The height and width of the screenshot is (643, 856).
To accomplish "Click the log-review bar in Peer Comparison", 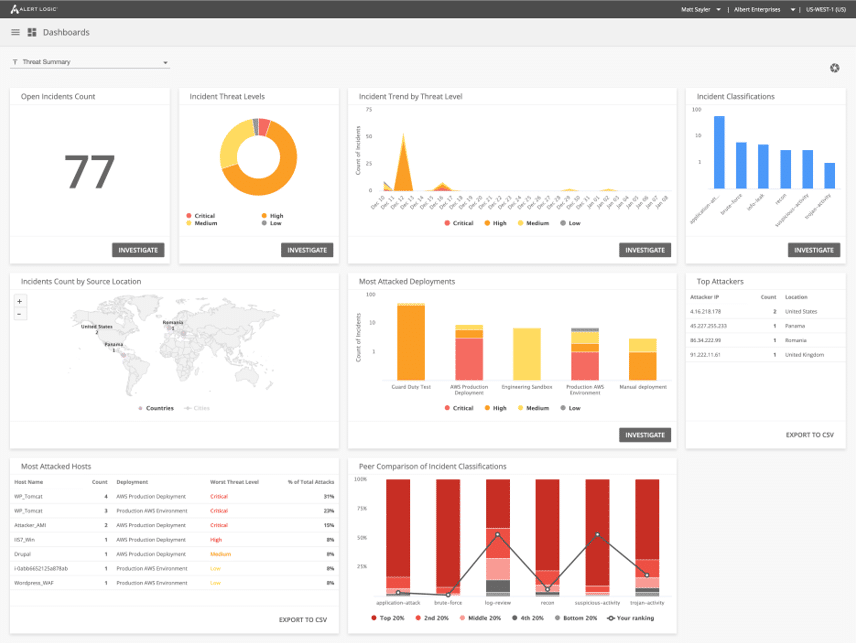I will (498, 538).
